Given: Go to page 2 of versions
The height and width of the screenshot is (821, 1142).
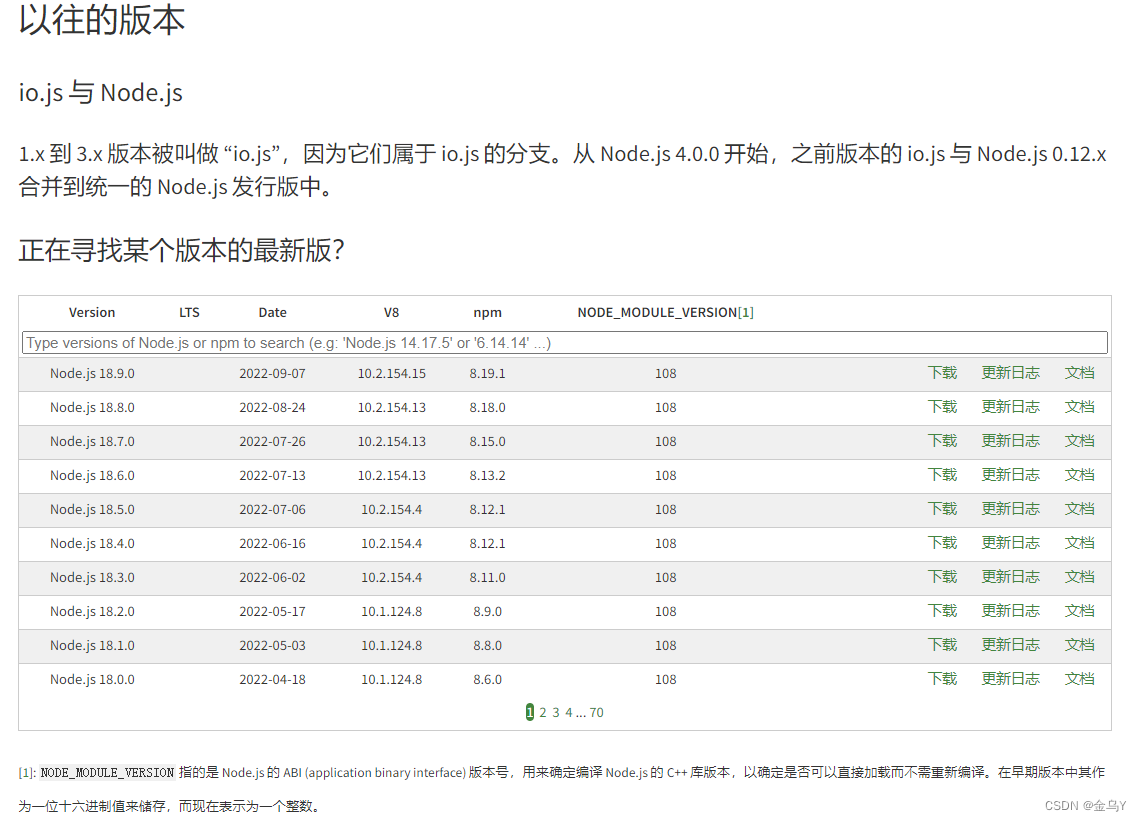Looking at the screenshot, I should (x=543, y=712).
